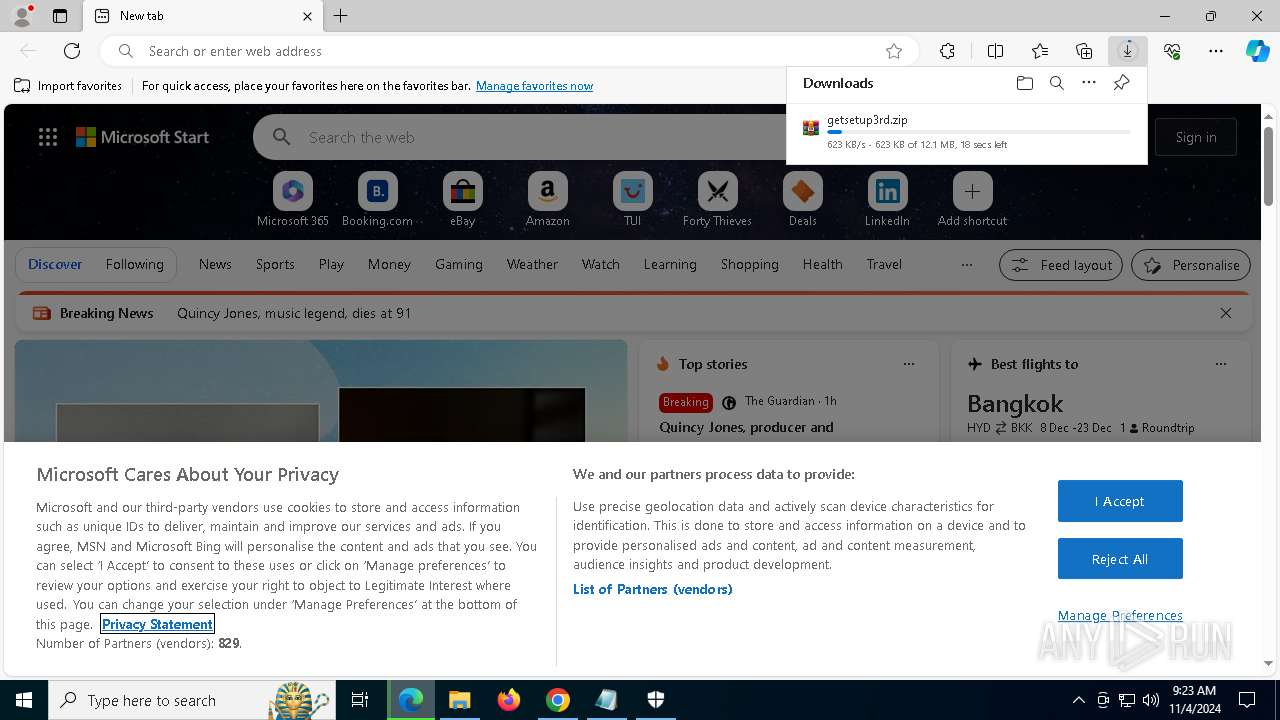
Task: Toggle the Downloads toolbar button
Action: [x=1128, y=51]
